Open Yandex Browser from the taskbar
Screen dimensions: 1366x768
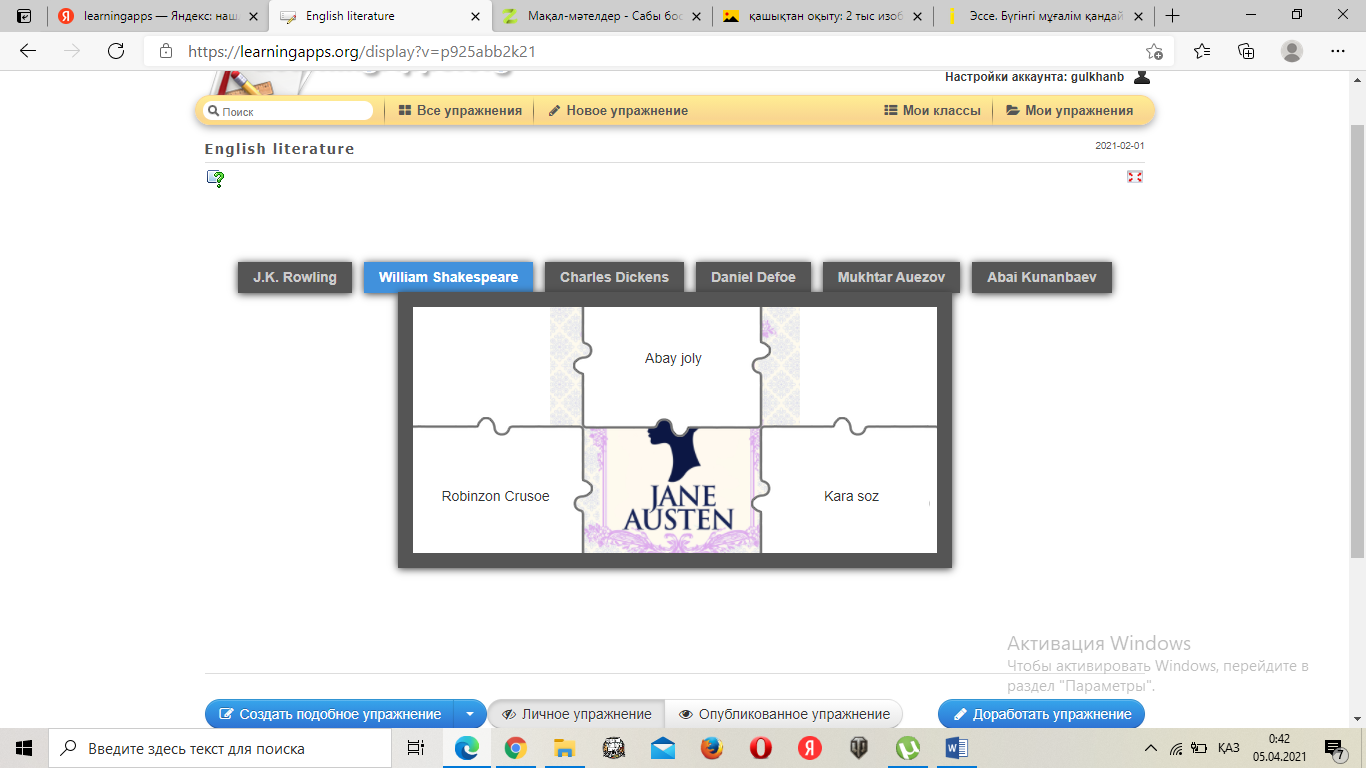coord(809,748)
